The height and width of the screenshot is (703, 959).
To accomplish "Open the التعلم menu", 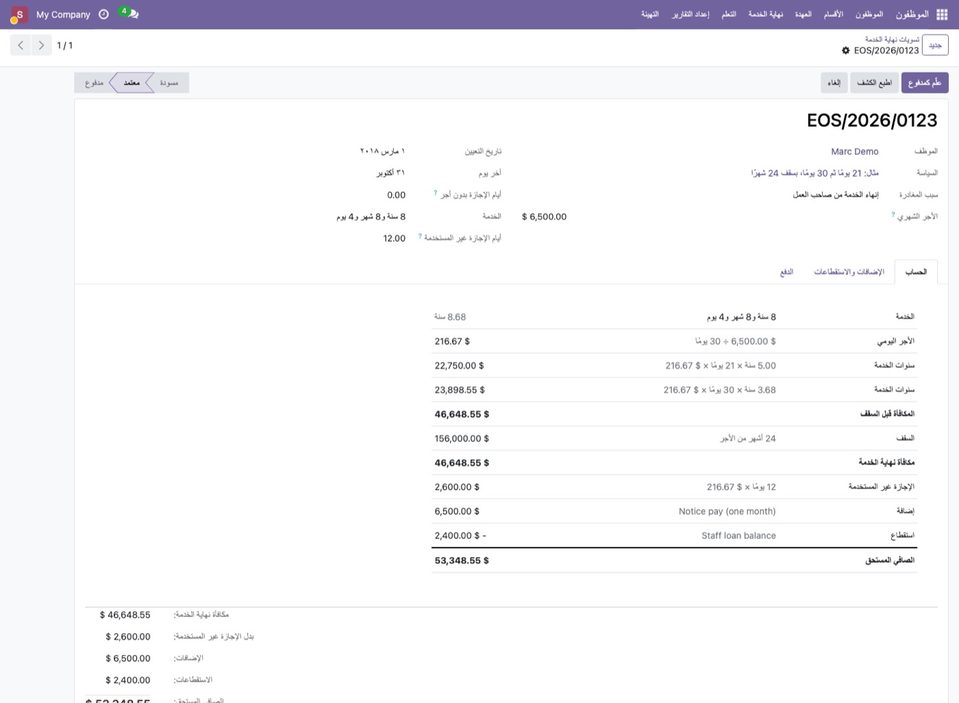I will 729,14.
